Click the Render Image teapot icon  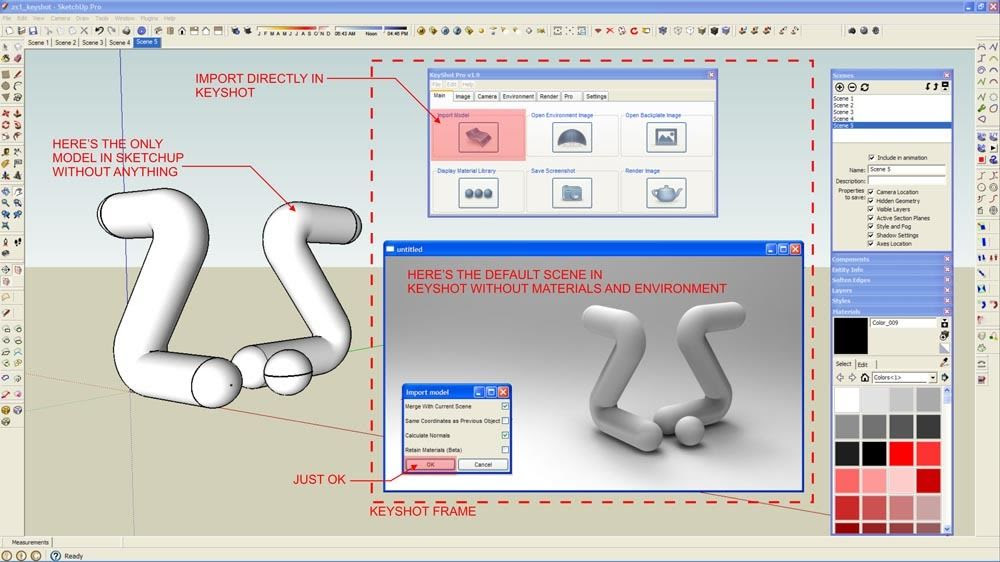click(666, 193)
